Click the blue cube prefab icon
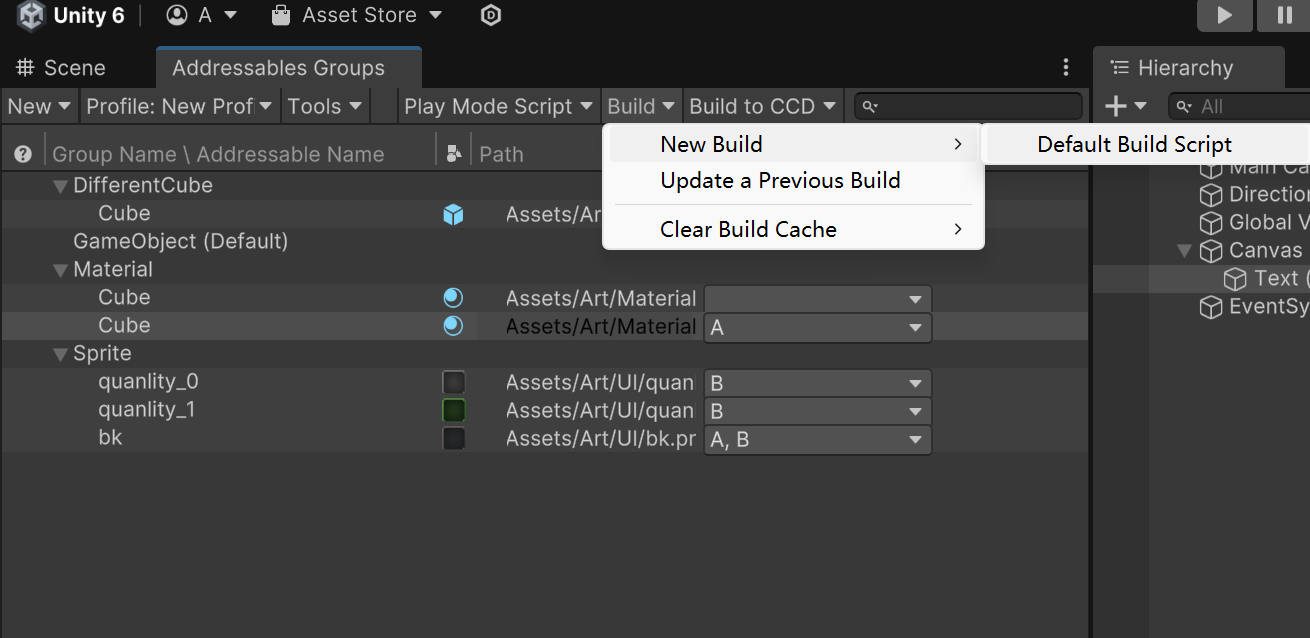The width and height of the screenshot is (1310, 638). [x=453, y=214]
